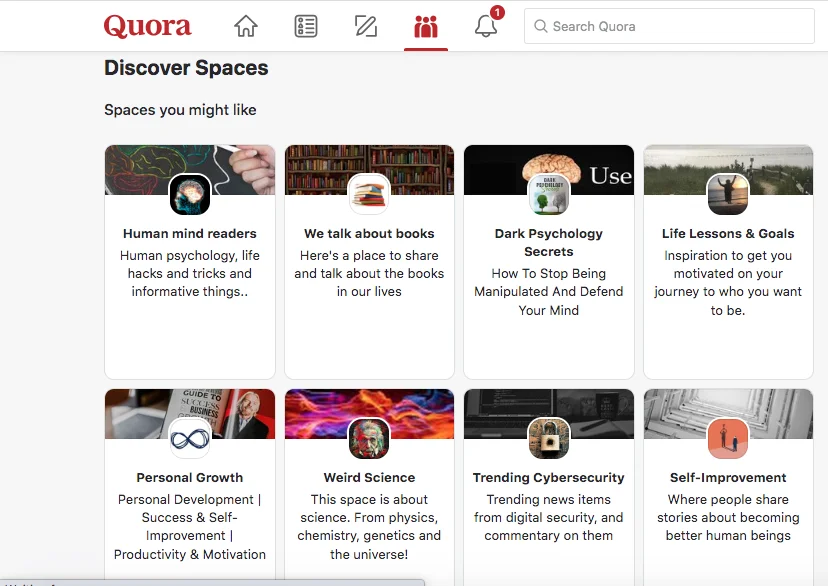Viewport: 828px width, 586px height.
Task: Click Dark Psychology Secrets avatar icon
Action: point(549,194)
